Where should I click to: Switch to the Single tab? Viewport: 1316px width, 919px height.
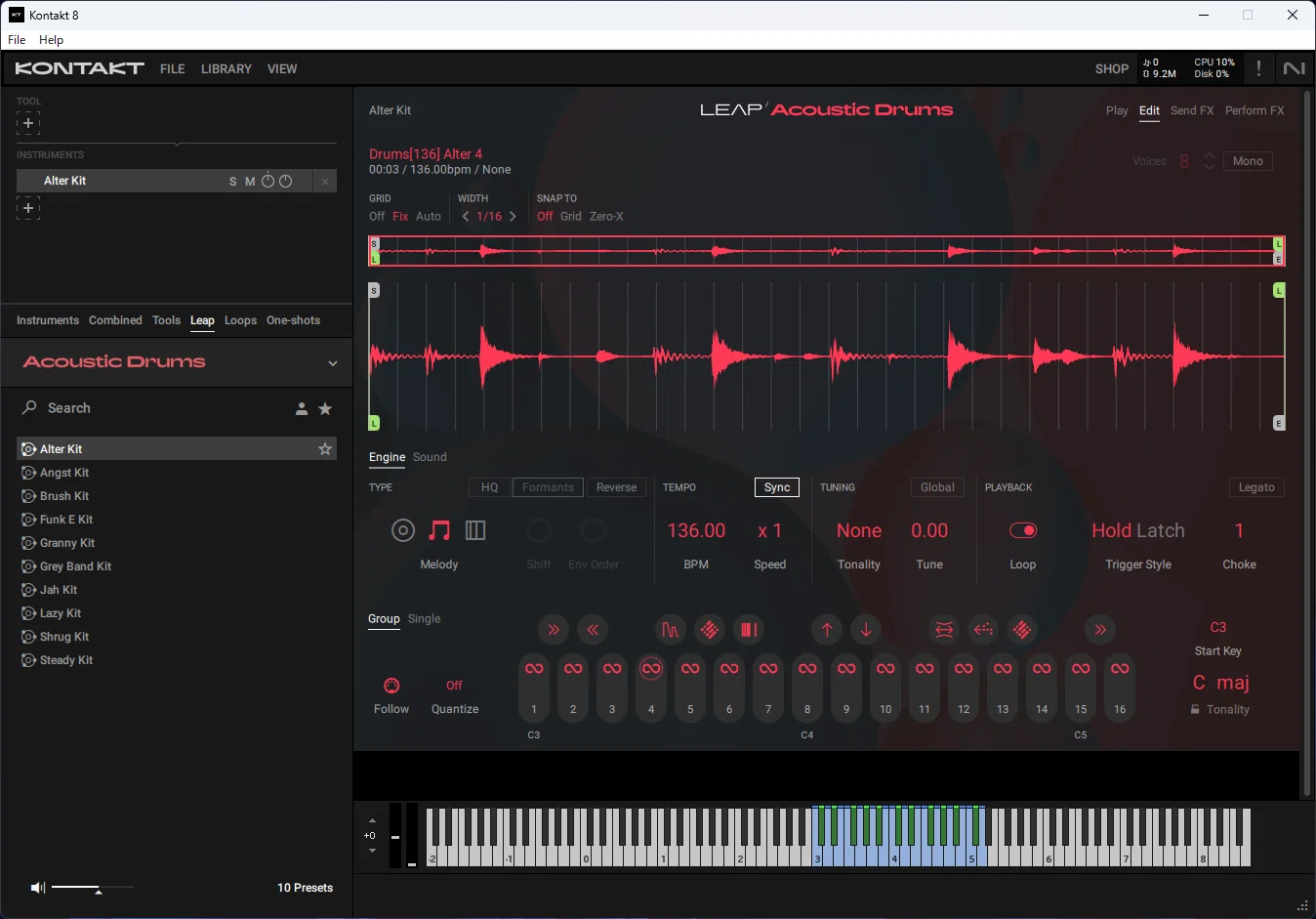pyautogui.click(x=424, y=619)
